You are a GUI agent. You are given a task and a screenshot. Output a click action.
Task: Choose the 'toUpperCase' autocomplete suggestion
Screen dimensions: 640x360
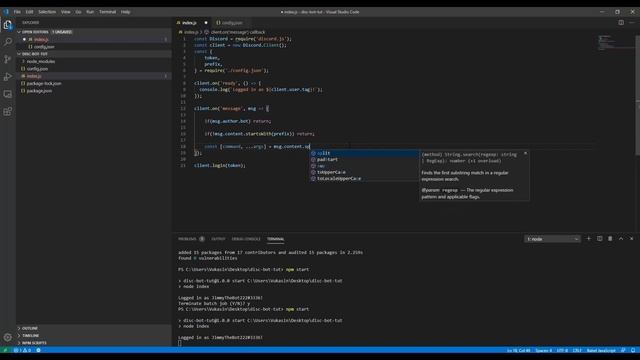click(x=364, y=172)
